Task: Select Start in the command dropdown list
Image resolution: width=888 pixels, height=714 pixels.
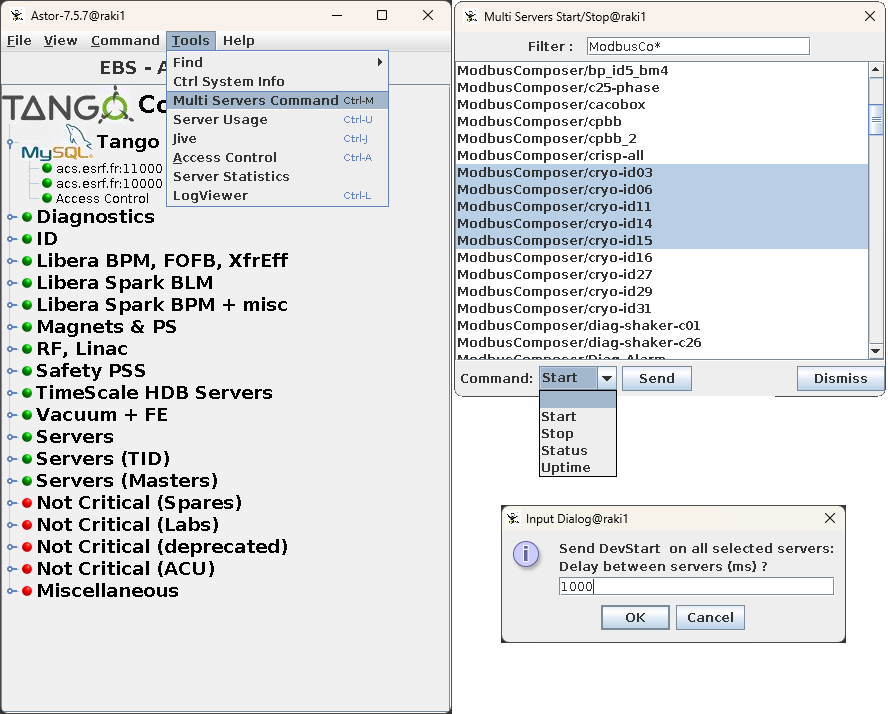Action: tap(578, 417)
